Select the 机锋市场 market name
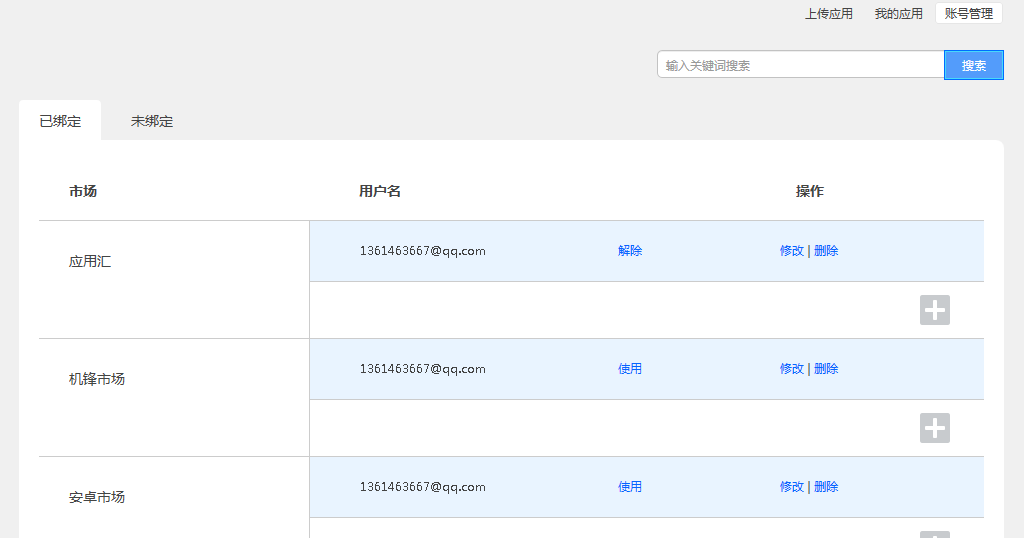The height and width of the screenshot is (538, 1024). point(97,379)
